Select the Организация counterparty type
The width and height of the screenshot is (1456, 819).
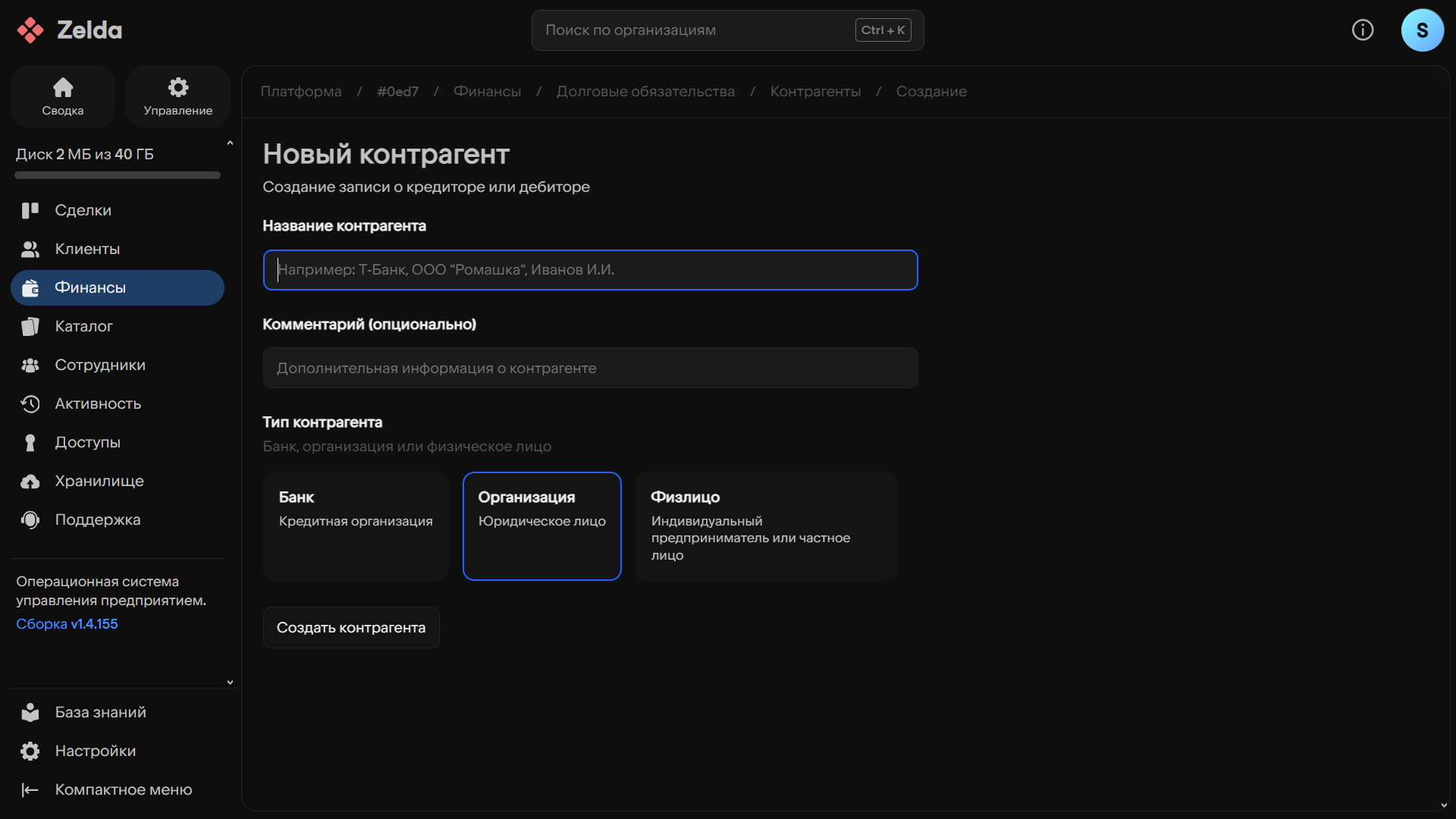tap(541, 526)
